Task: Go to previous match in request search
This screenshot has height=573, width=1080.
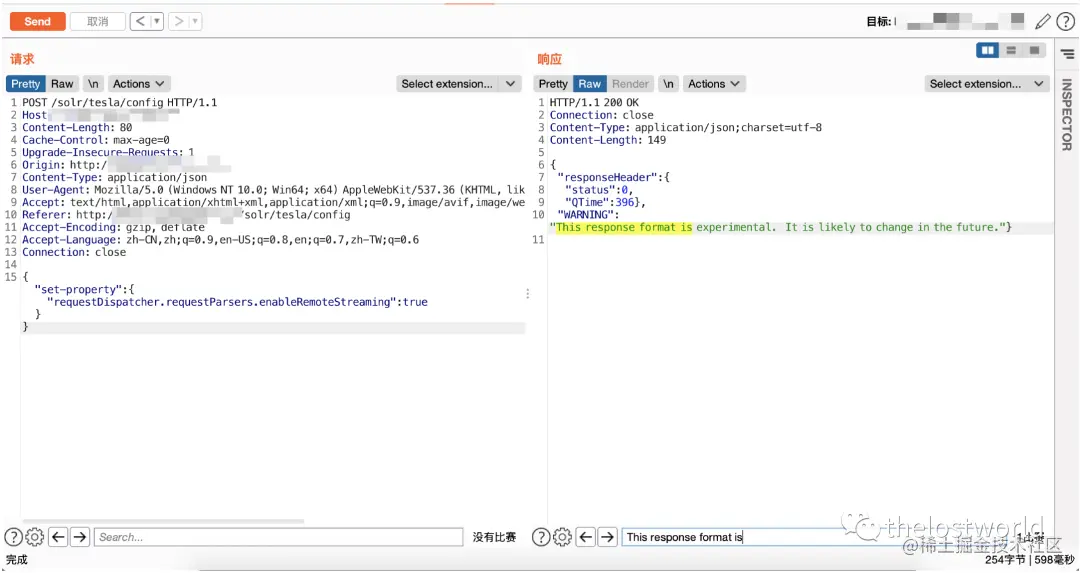Action: pos(59,537)
